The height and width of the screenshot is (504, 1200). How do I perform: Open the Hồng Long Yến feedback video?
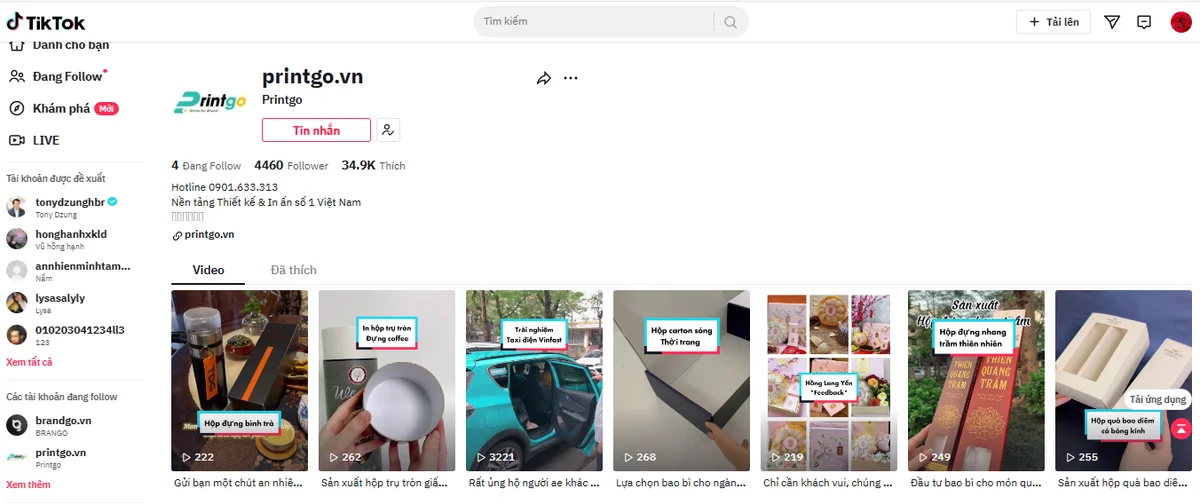829,380
